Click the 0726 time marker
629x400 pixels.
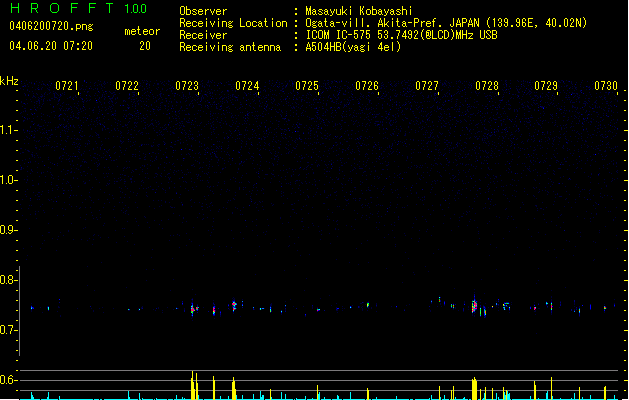click(367, 86)
